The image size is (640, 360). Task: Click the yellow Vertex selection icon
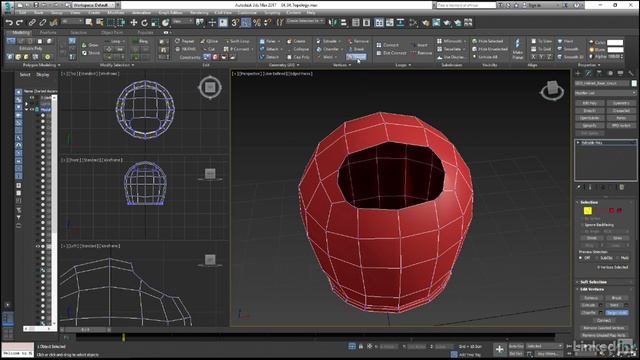pyautogui.click(x=587, y=211)
